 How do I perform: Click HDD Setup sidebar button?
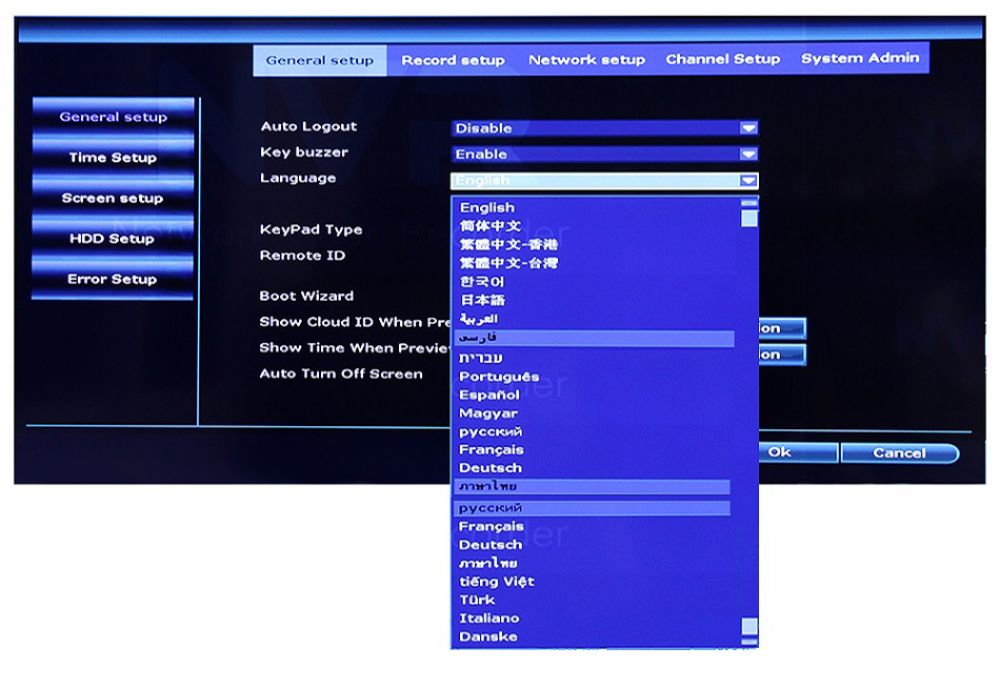point(112,239)
